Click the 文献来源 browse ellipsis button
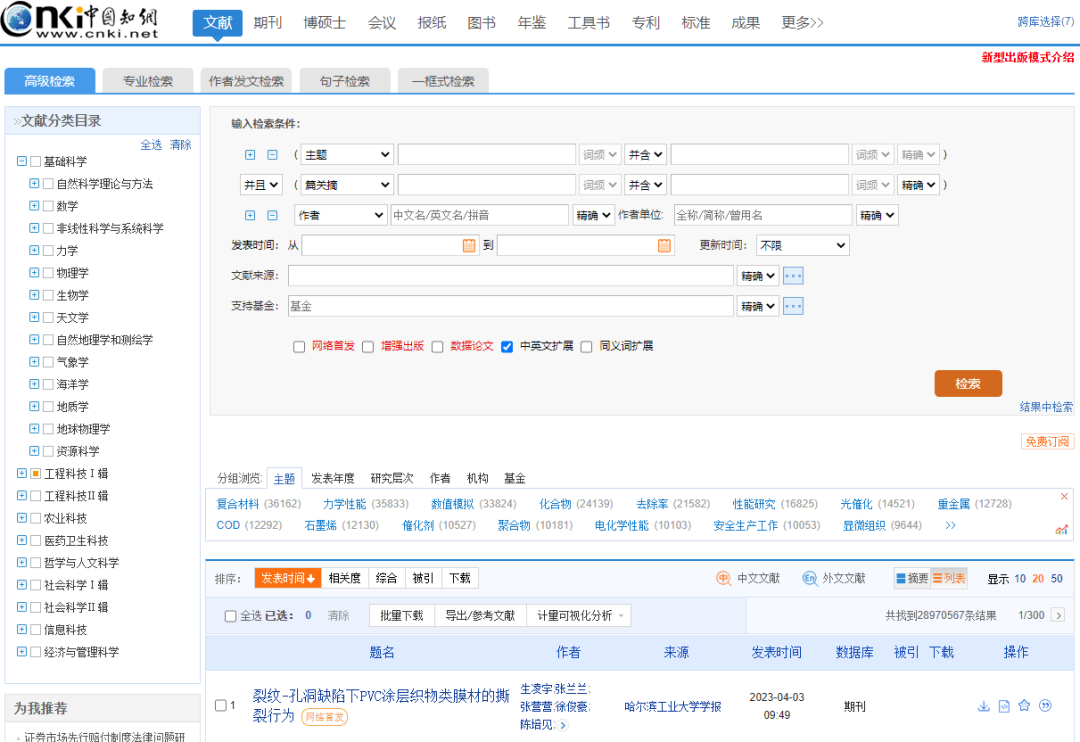The height and width of the screenshot is (742, 1080). click(793, 276)
